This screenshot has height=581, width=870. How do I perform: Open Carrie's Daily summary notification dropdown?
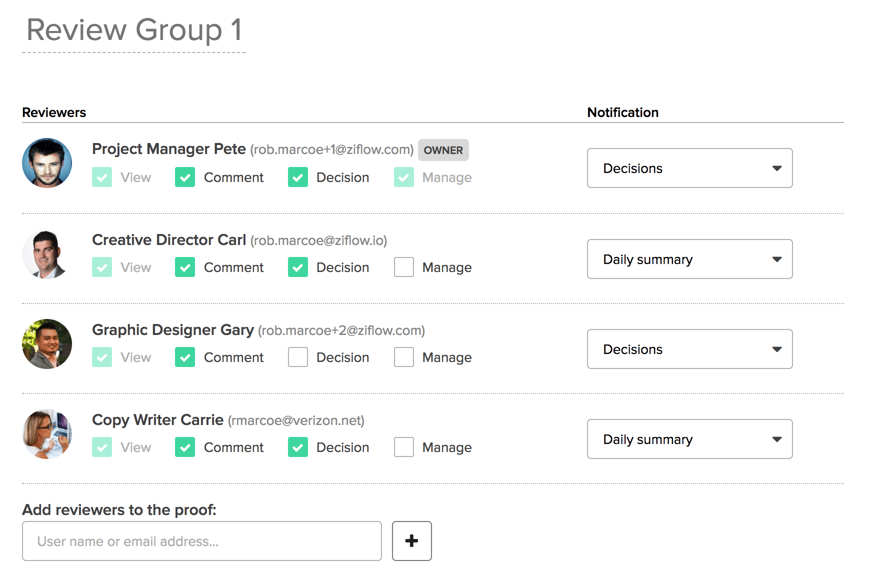(x=689, y=438)
